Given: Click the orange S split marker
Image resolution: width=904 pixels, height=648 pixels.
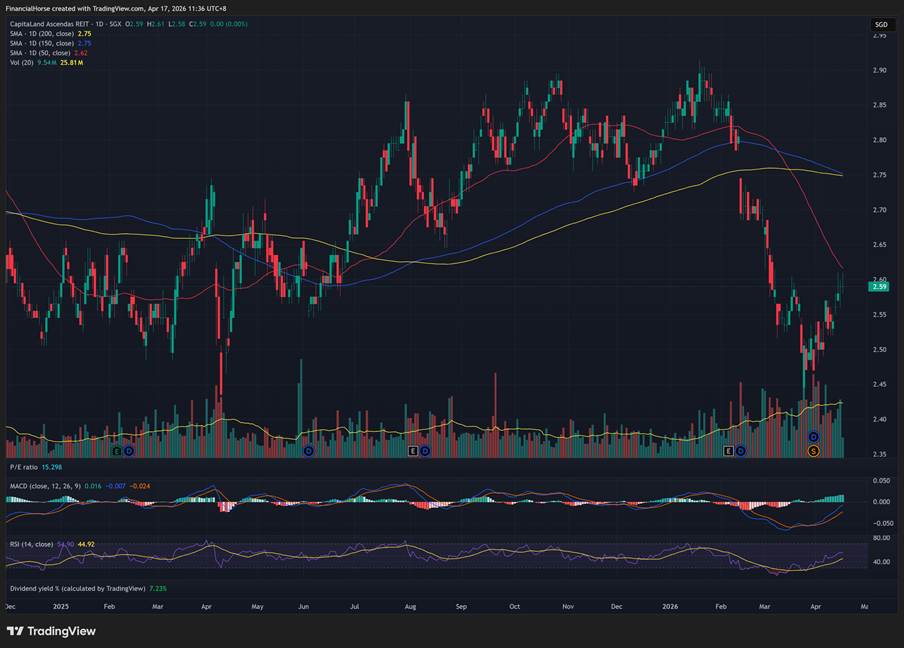Looking at the screenshot, I should click(x=813, y=452).
